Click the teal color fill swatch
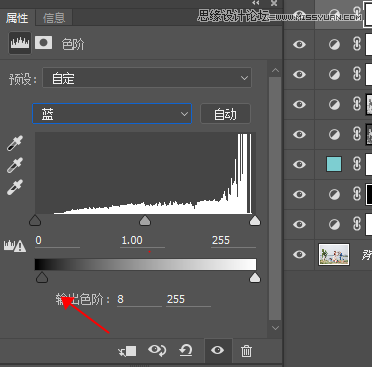This screenshot has height=367, width=372. tap(334, 164)
